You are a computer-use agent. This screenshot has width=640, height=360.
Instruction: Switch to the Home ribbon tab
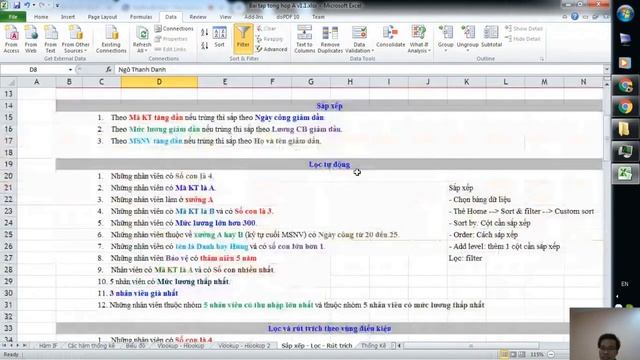coord(41,17)
